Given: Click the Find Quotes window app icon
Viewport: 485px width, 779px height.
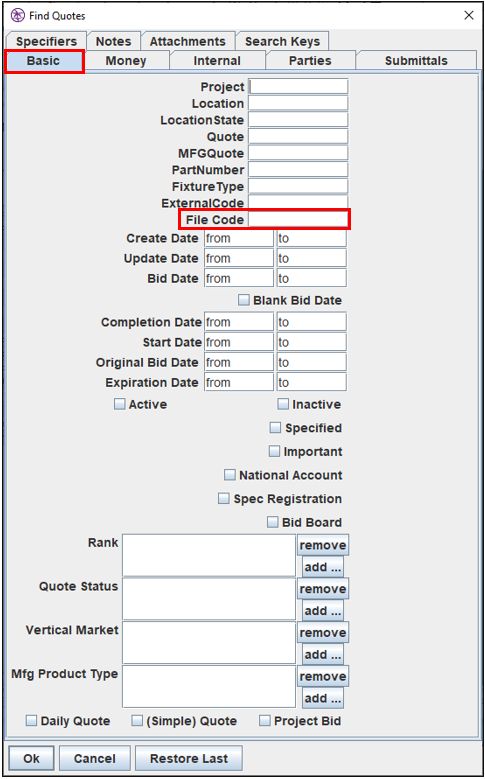Looking at the screenshot, I should [x=18, y=15].
